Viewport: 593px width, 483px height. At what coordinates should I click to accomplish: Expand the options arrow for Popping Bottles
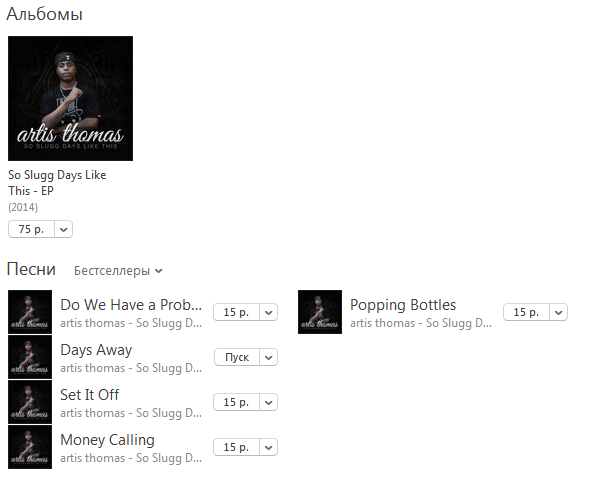(x=559, y=312)
